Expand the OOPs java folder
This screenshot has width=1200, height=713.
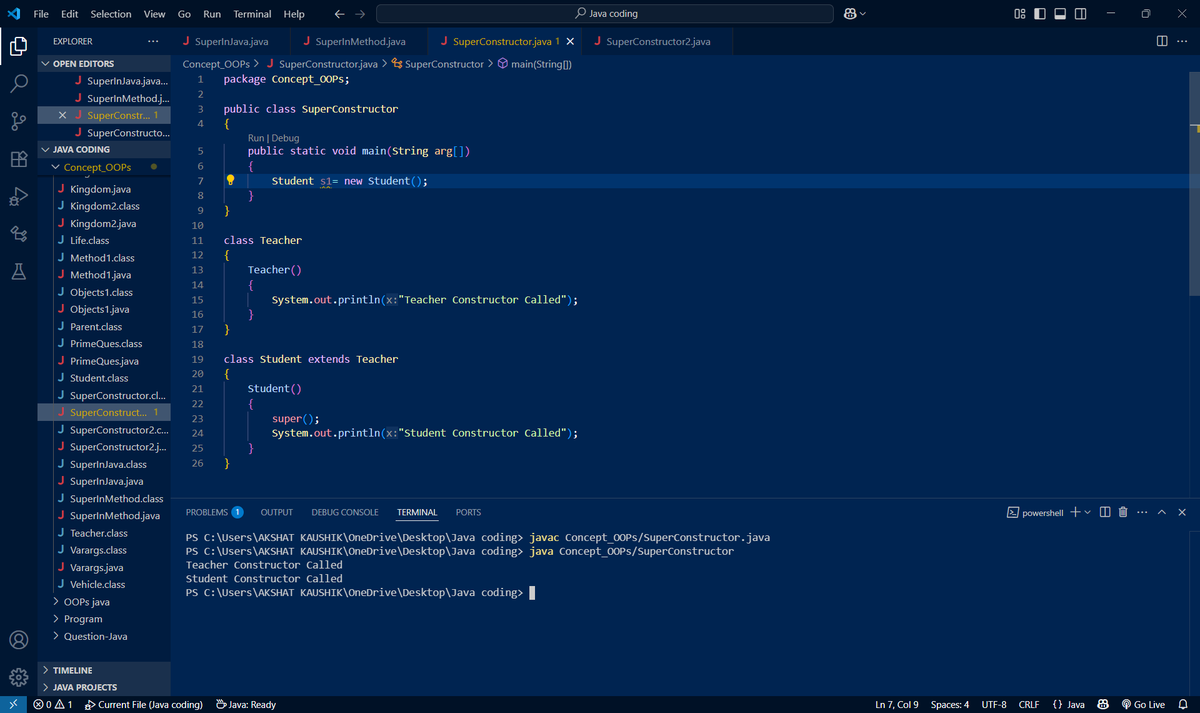(104, 602)
